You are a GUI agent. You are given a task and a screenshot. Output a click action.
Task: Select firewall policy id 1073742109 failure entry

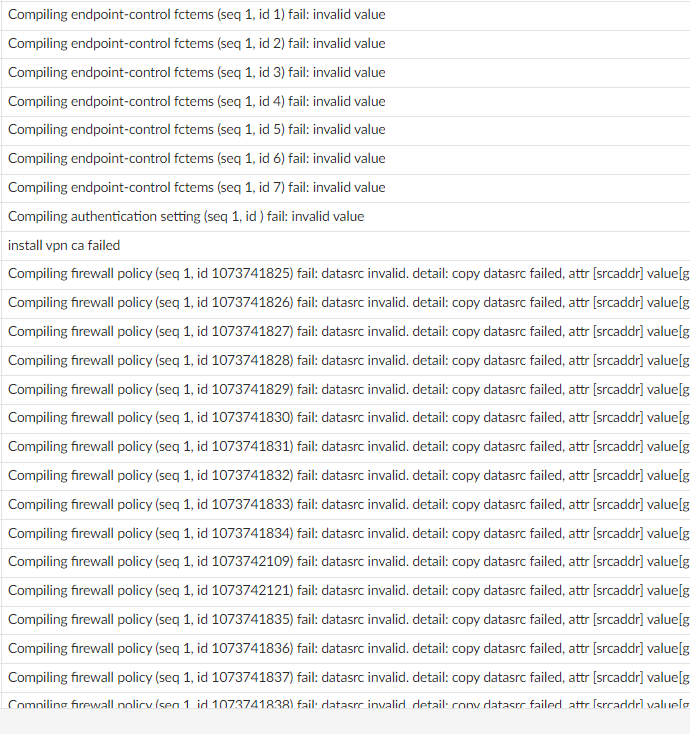[345, 562]
